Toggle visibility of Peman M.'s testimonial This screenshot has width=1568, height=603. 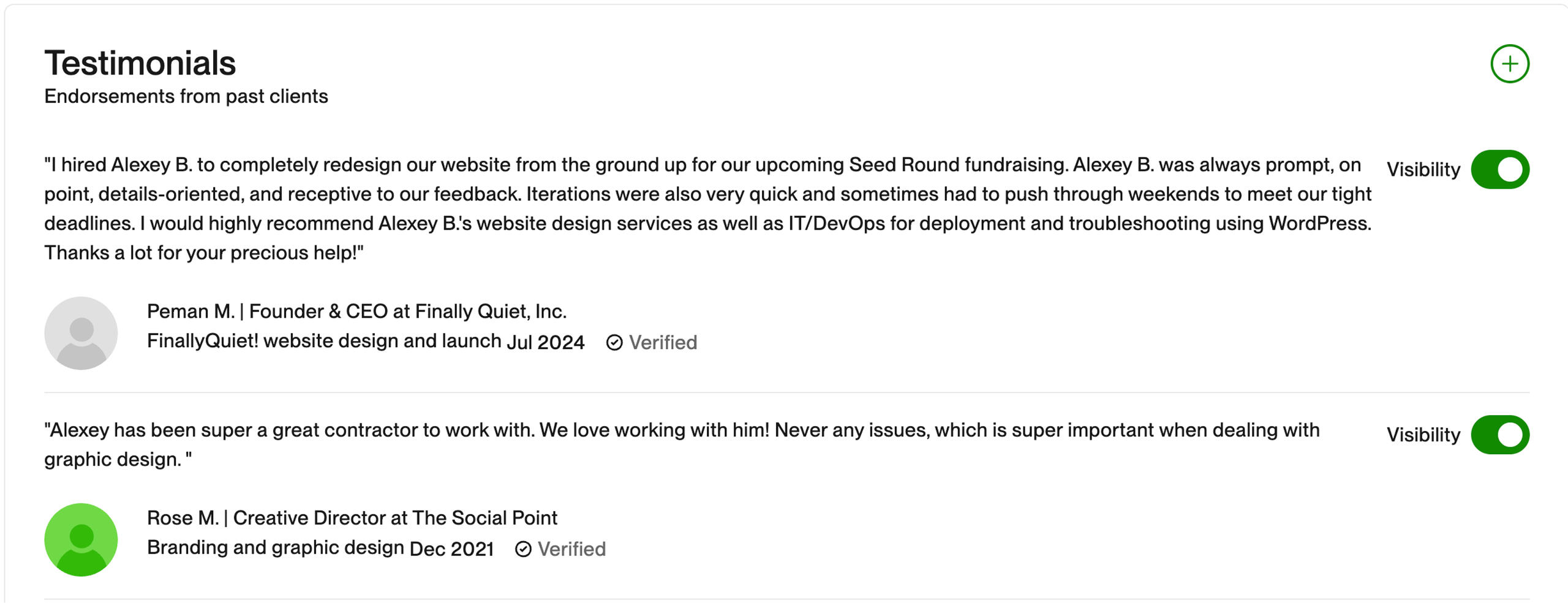[x=1500, y=170]
